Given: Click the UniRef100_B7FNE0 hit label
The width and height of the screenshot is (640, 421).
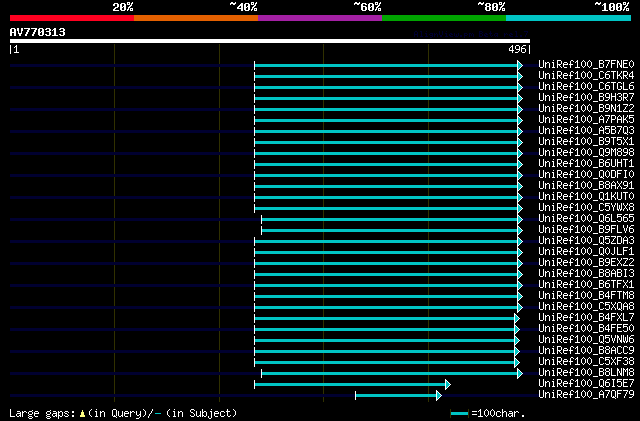Looking at the screenshot, I should [x=586, y=65].
